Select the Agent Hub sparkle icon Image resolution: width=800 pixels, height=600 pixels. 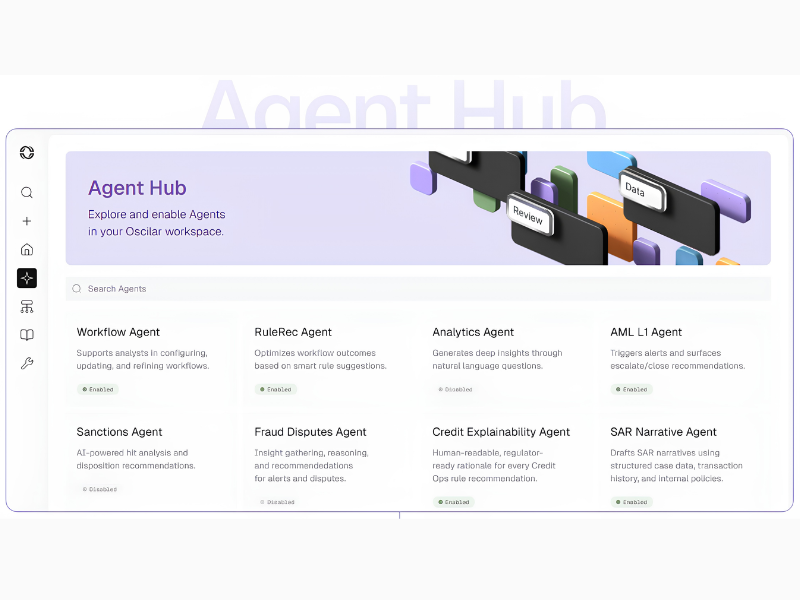click(27, 278)
